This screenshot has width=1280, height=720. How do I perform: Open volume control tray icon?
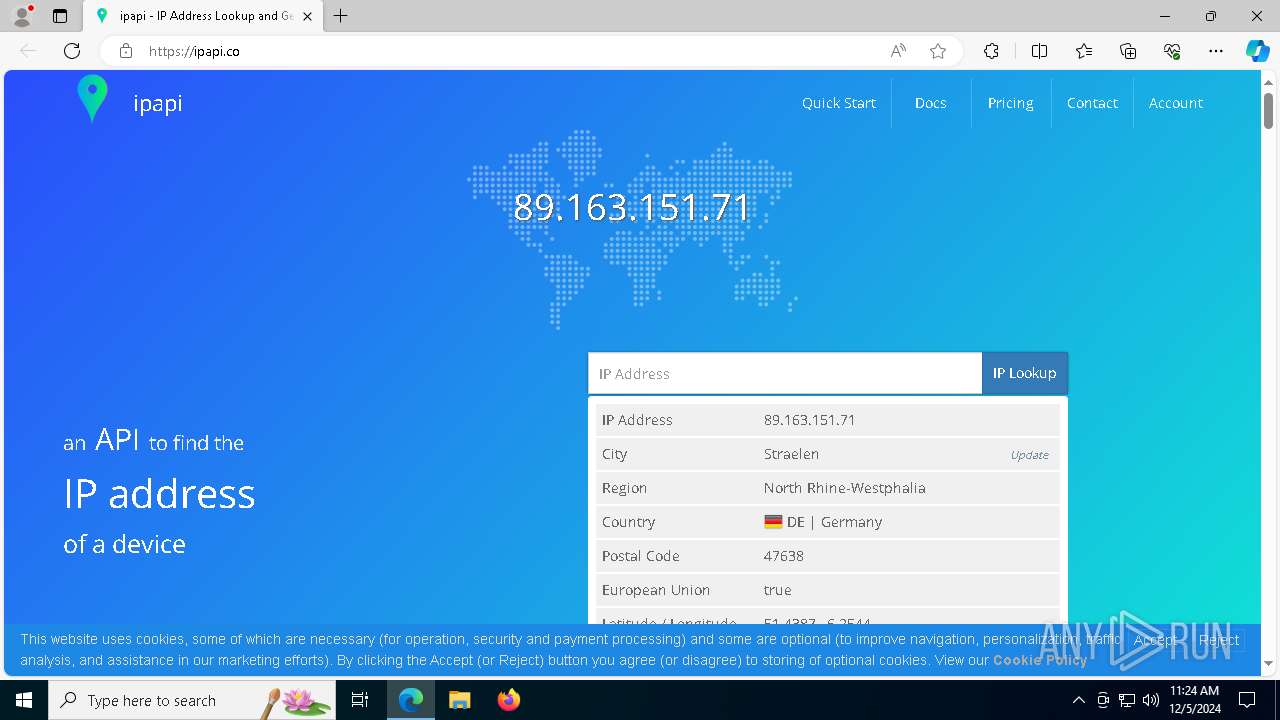click(x=1151, y=700)
